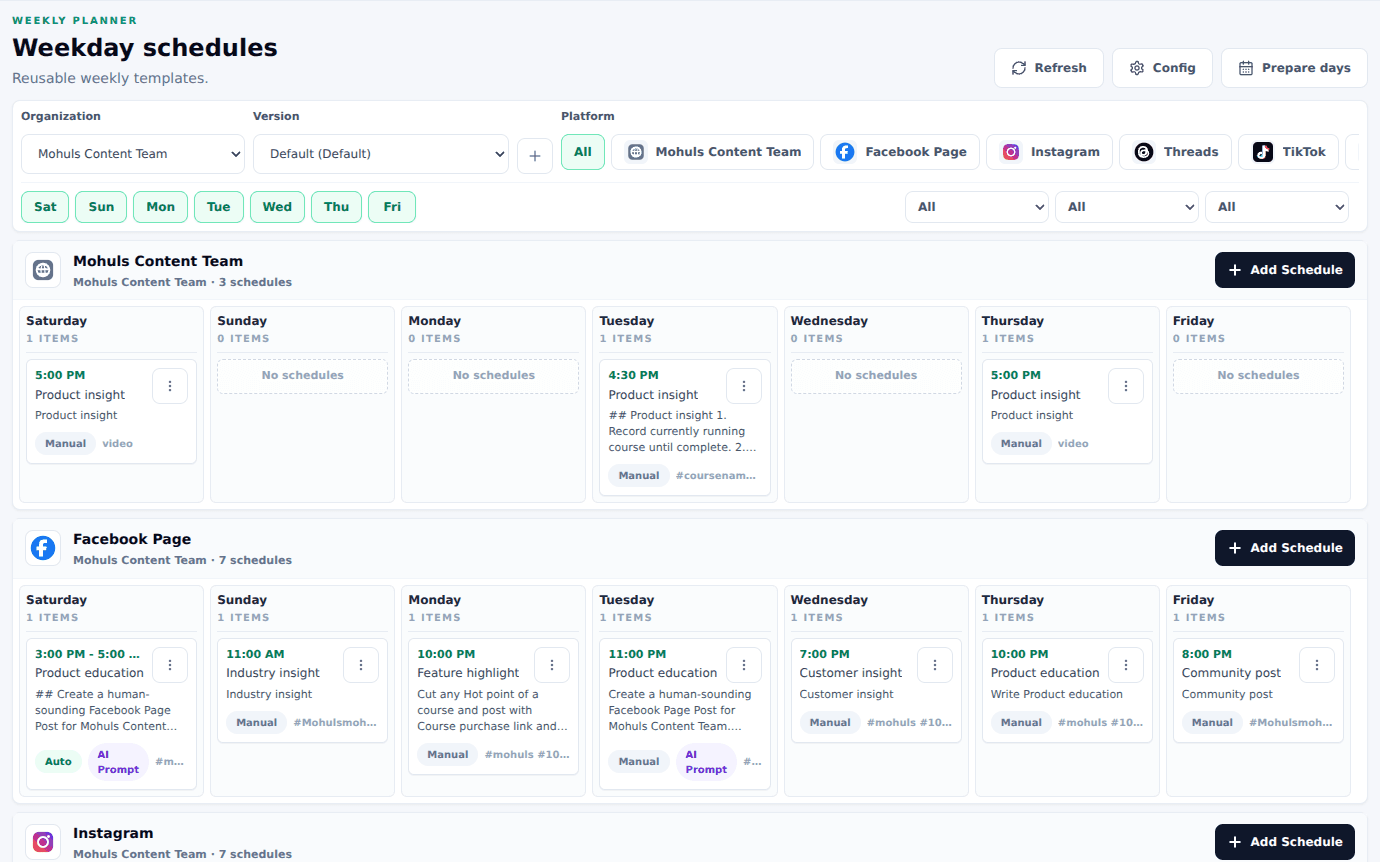Click AI Prompt badge on Tuesday Facebook card
This screenshot has height=862, width=1380.
706,762
